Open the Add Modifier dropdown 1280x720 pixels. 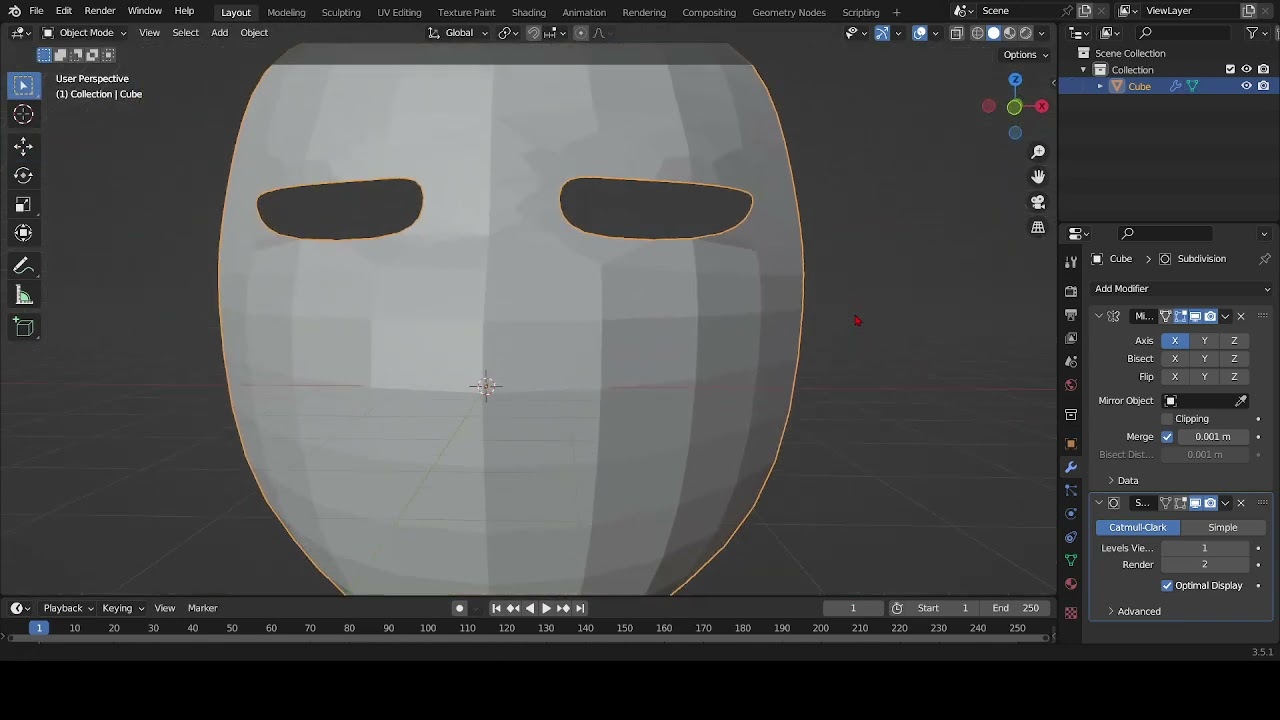(1183, 289)
